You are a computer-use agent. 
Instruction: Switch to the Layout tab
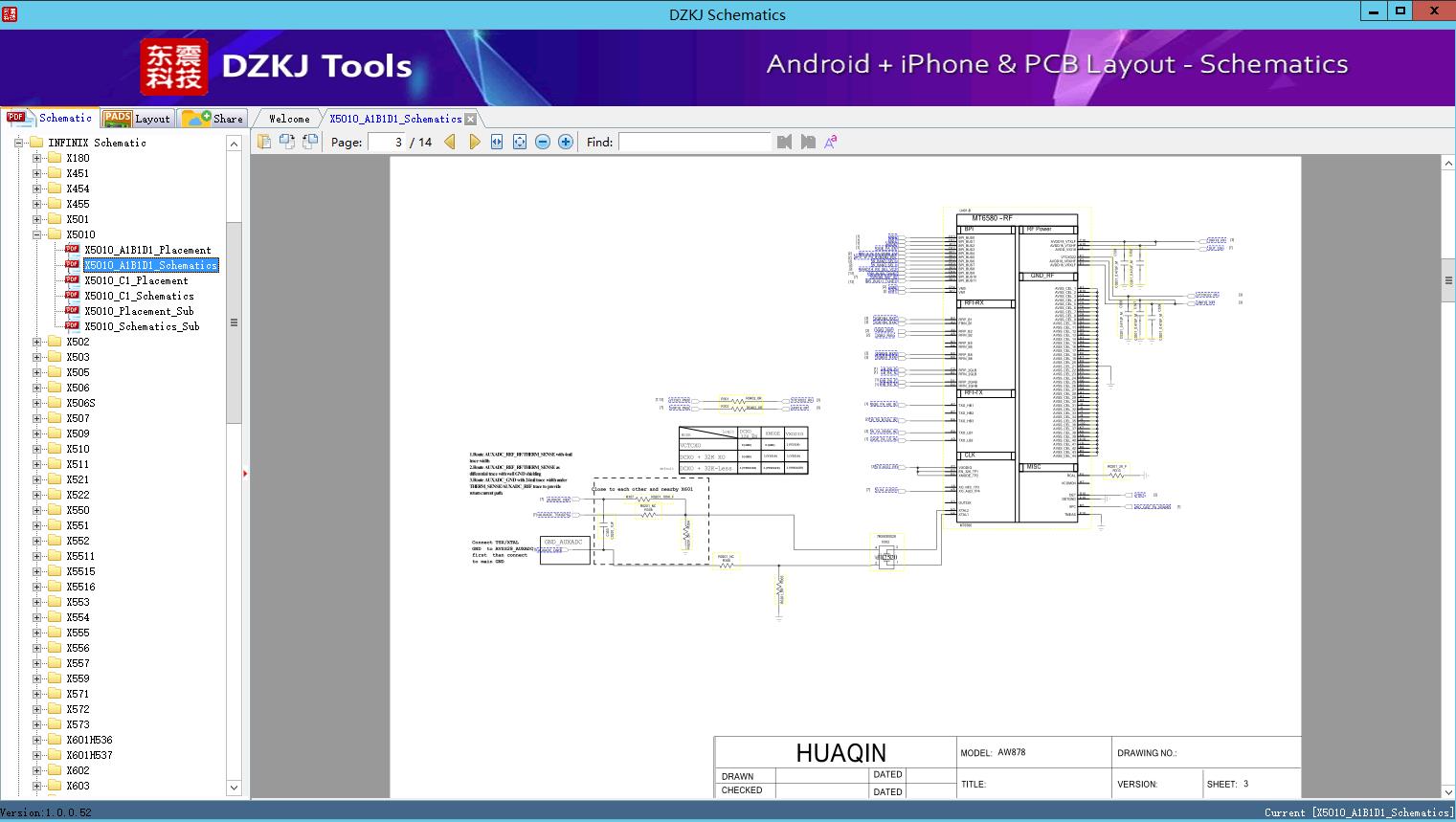tap(137, 119)
